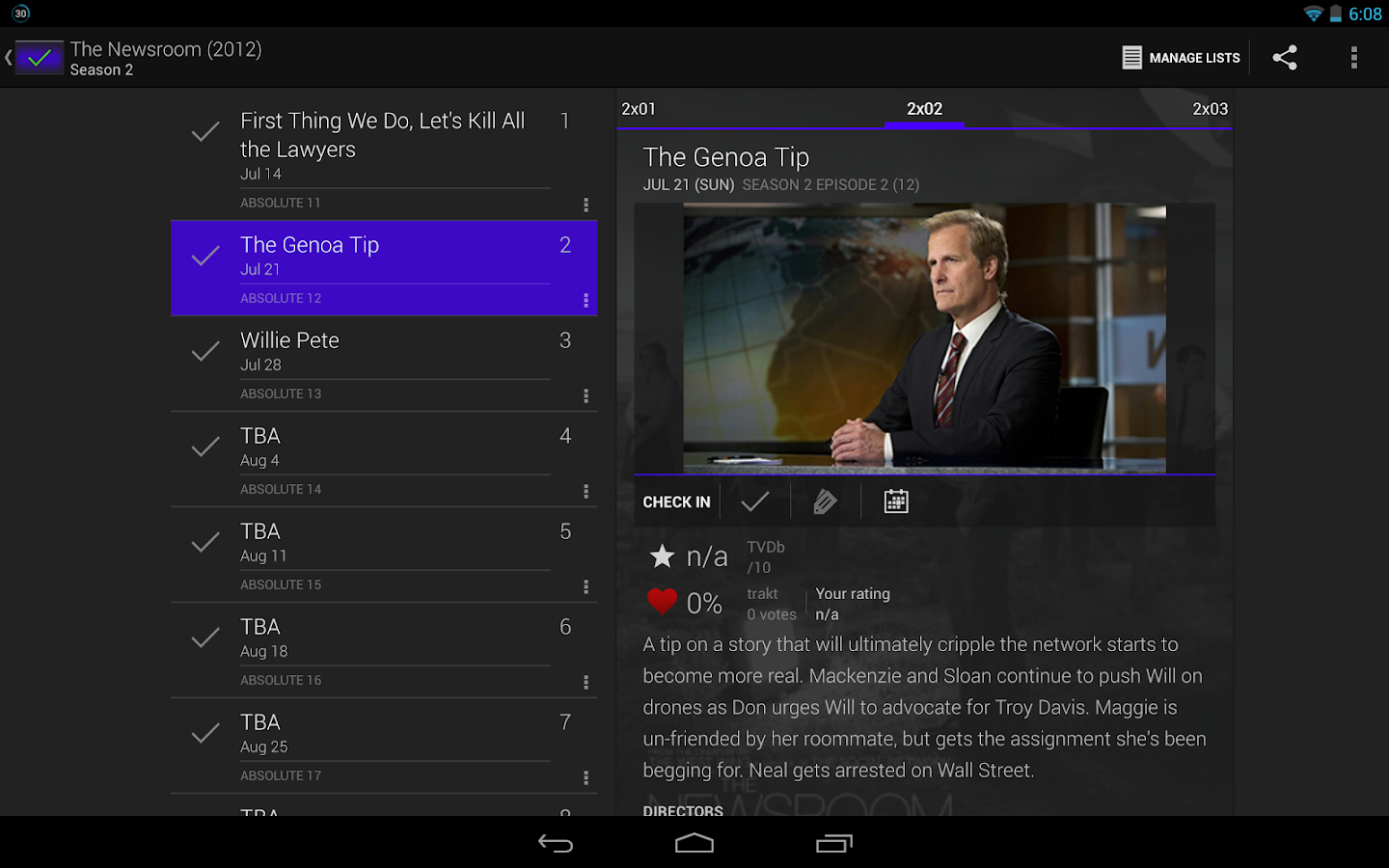The image size is (1389, 868).
Task: Switch to the 2x01 episode tab
Action: 639,109
